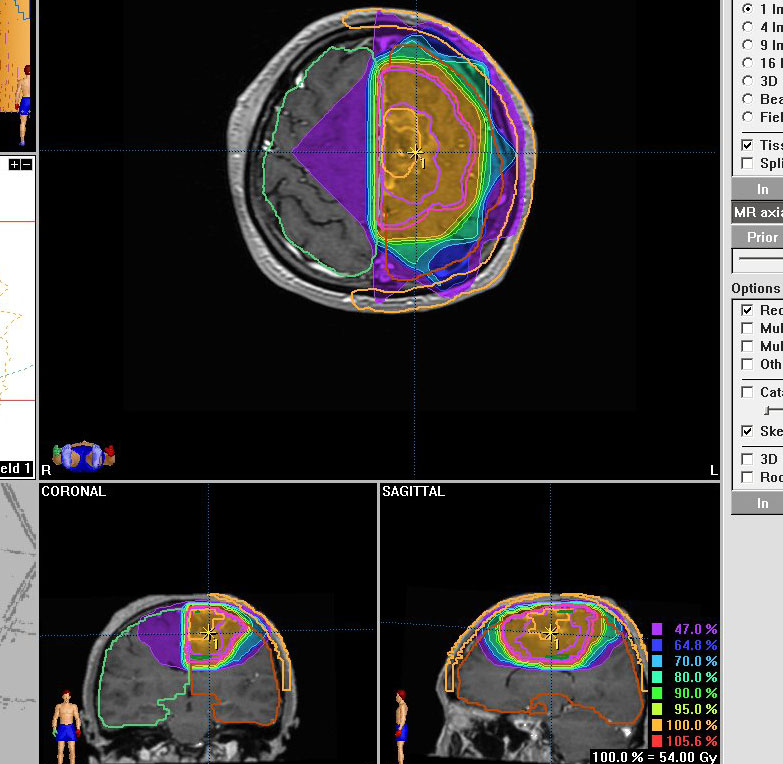Click the isocenter crosshair in sagittal view

(550, 632)
